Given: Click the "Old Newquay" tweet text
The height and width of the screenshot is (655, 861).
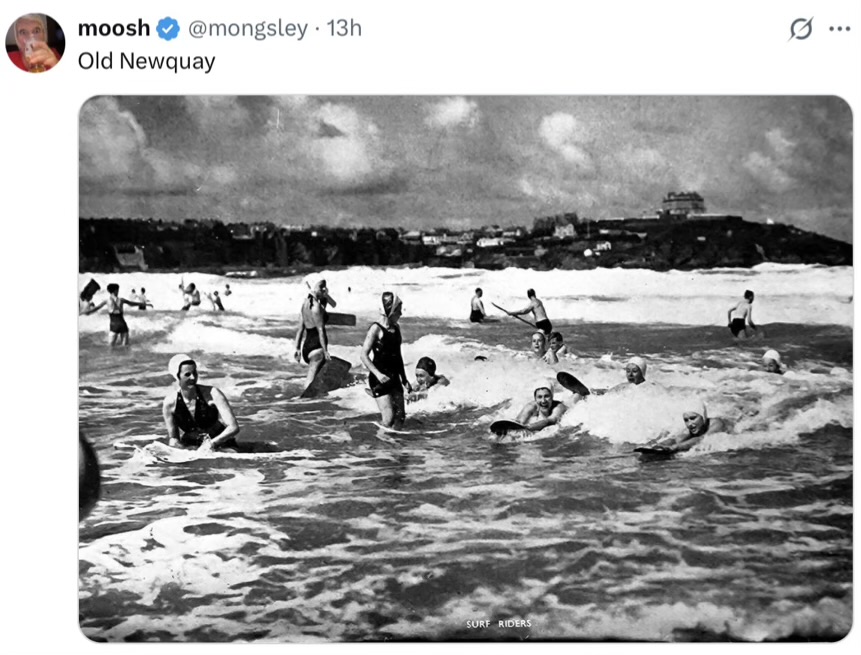Looking at the screenshot, I should point(146,61).
